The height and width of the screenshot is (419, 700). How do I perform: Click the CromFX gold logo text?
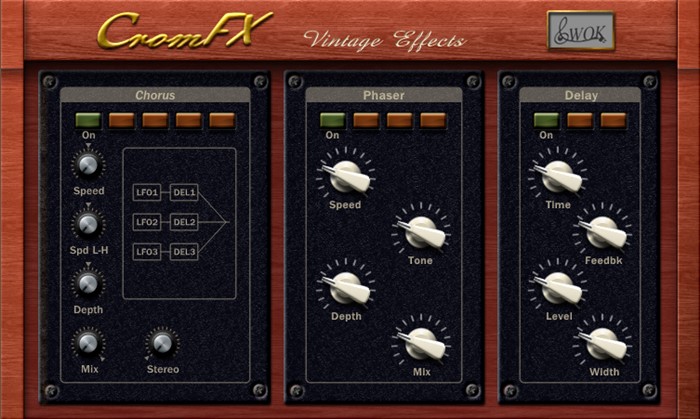[x=184, y=30]
